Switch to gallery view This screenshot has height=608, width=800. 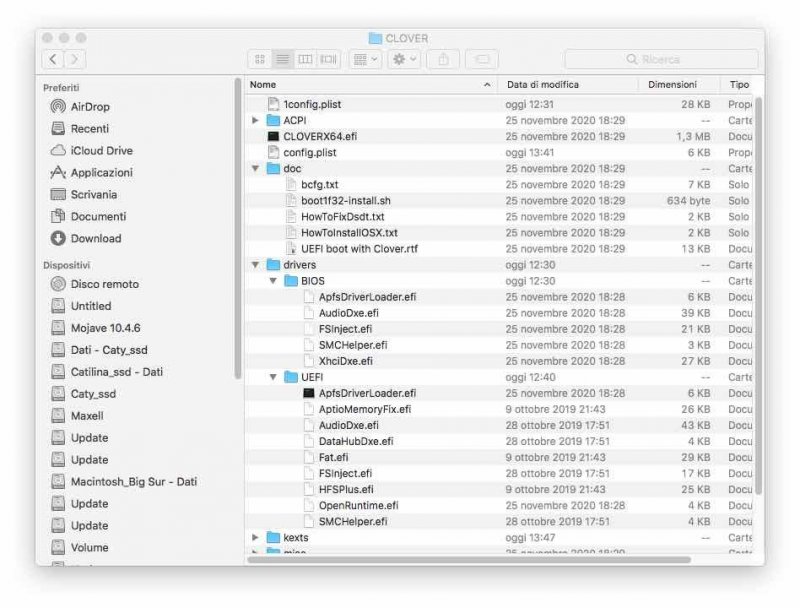(x=328, y=60)
